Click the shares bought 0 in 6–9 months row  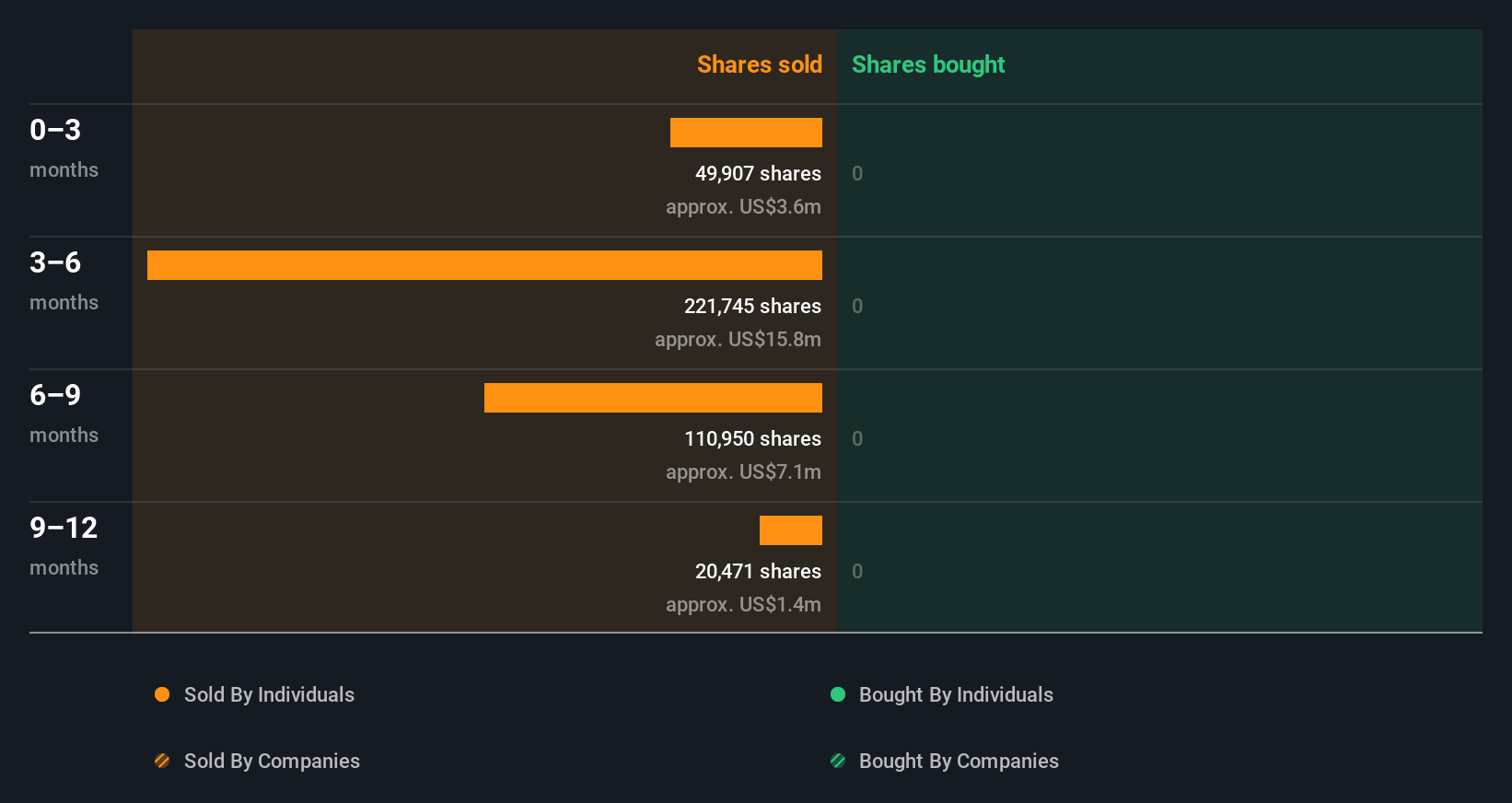857,439
